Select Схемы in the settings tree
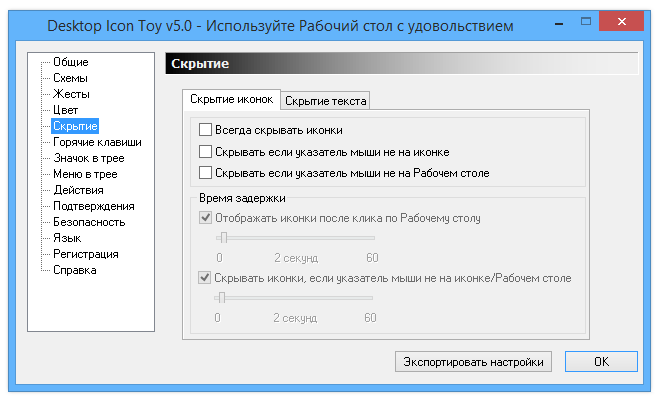Image resolution: width=669 pixels, height=407 pixels. pyautogui.click(x=70, y=78)
